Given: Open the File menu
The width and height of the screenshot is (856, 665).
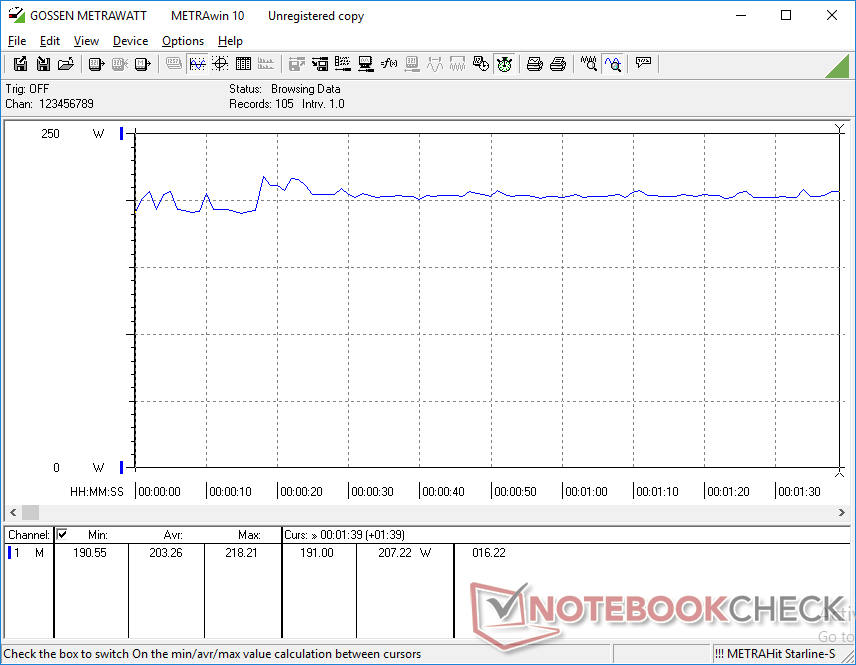Looking at the screenshot, I should [x=17, y=41].
